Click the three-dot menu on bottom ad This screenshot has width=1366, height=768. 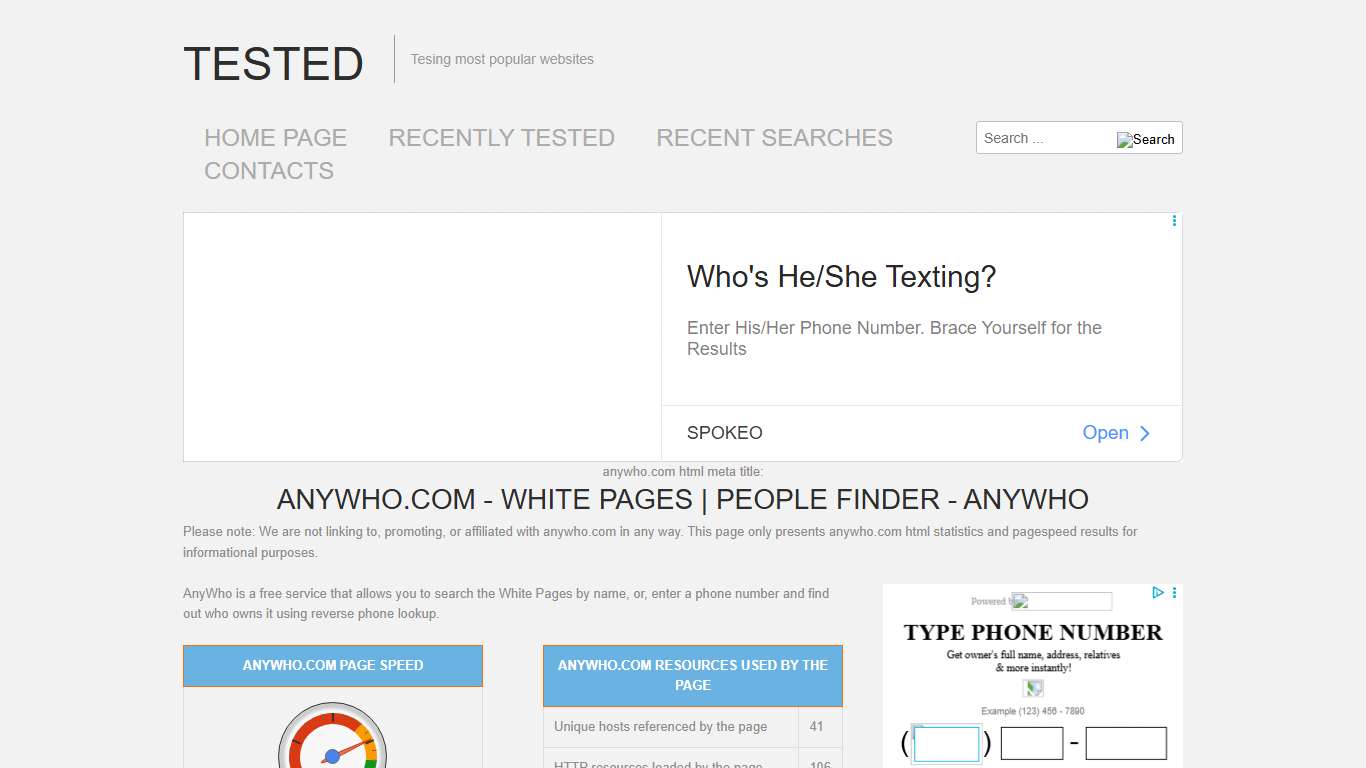[1173, 592]
